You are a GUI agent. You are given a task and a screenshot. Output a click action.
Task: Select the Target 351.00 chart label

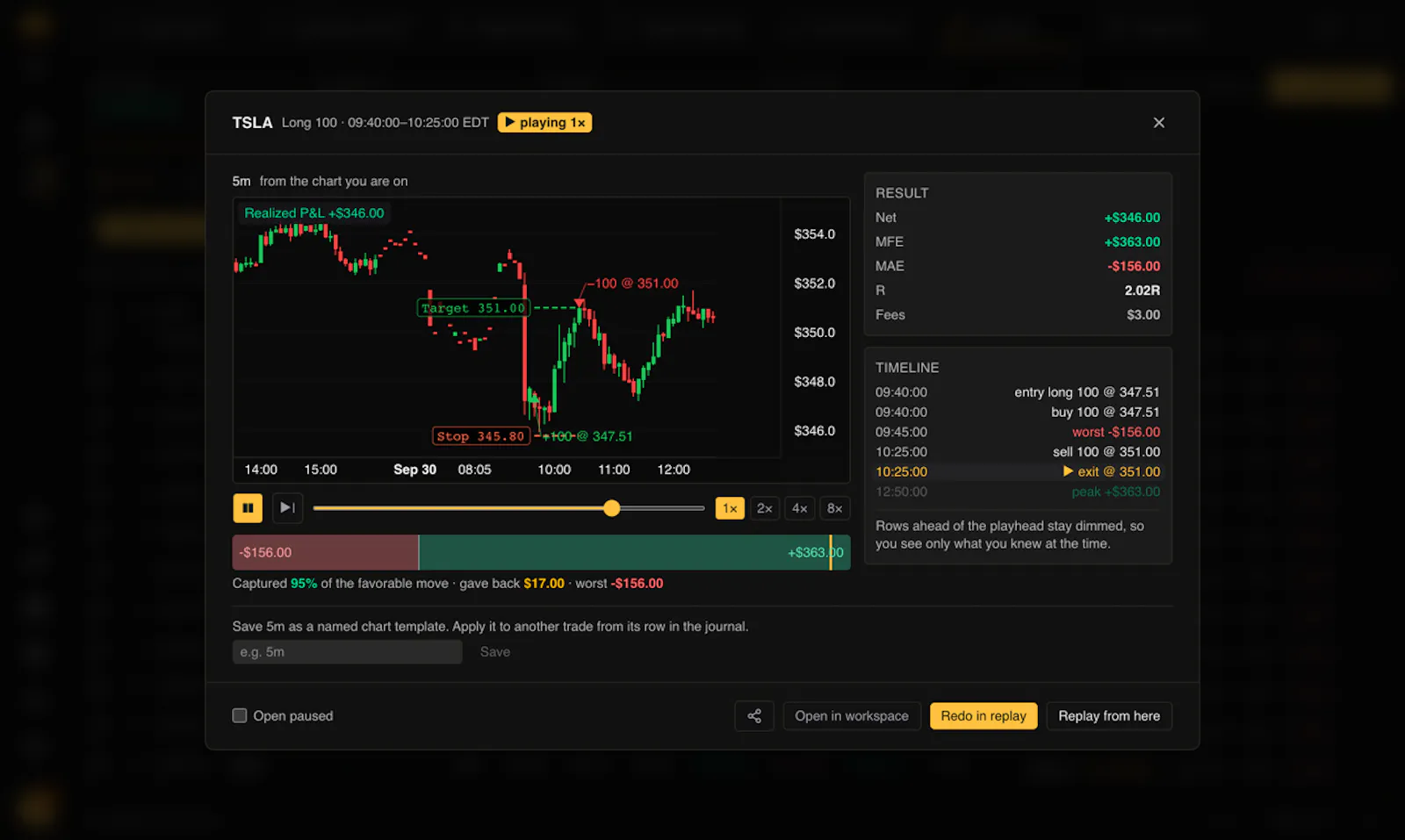pos(473,308)
